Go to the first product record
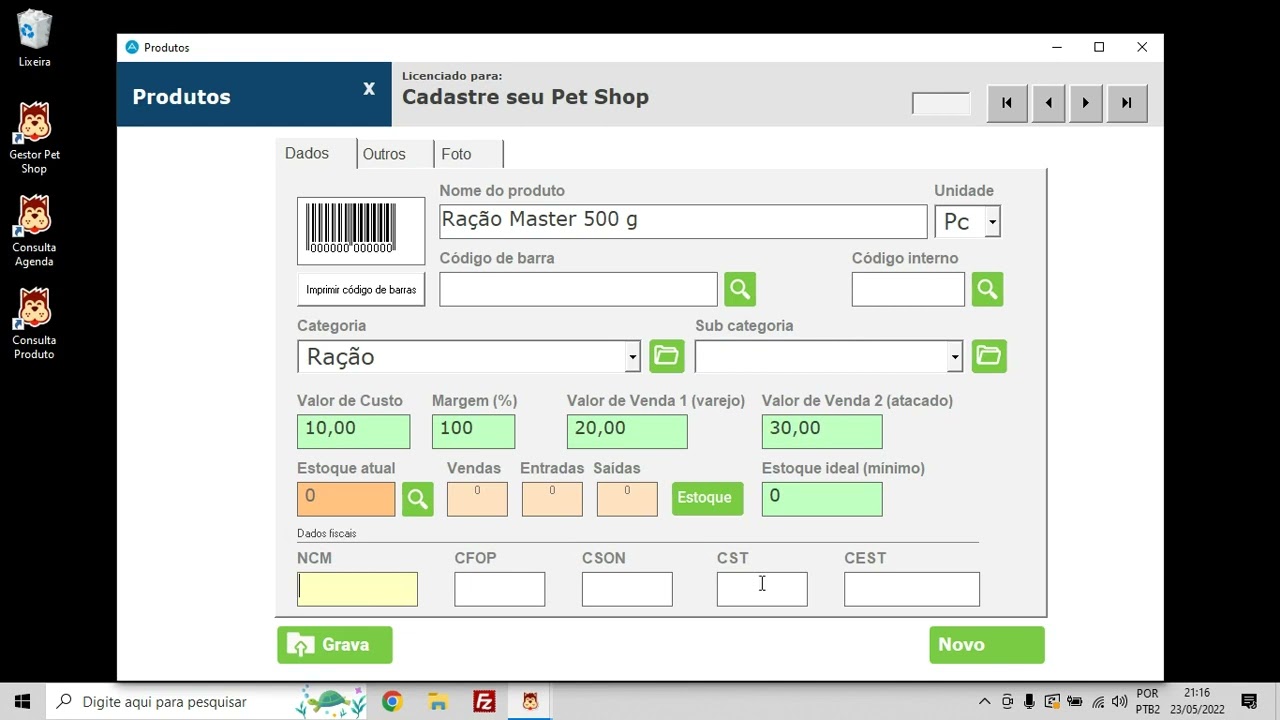 (1007, 103)
